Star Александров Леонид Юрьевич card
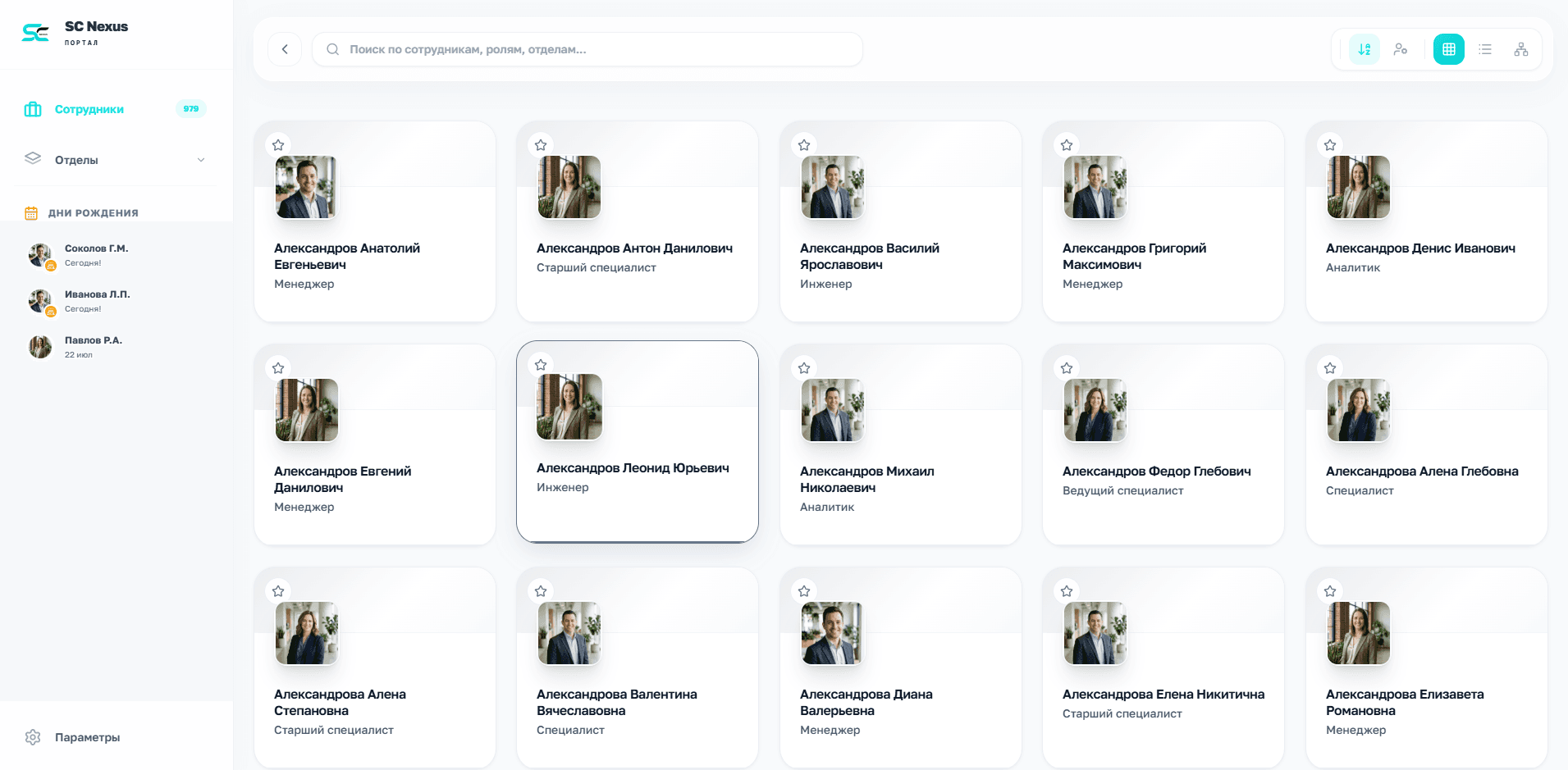 [x=541, y=365]
